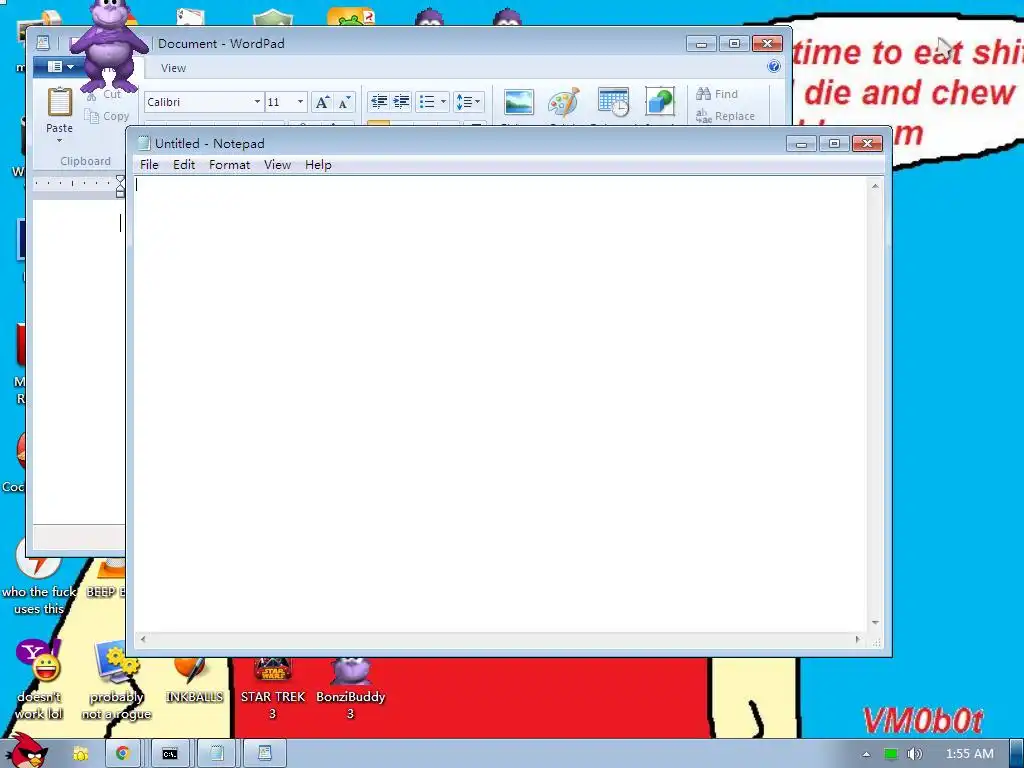Click the Notepad horizontal scrollbar right arrow
This screenshot has width=1024, height=768.
(x=858, y=639)
